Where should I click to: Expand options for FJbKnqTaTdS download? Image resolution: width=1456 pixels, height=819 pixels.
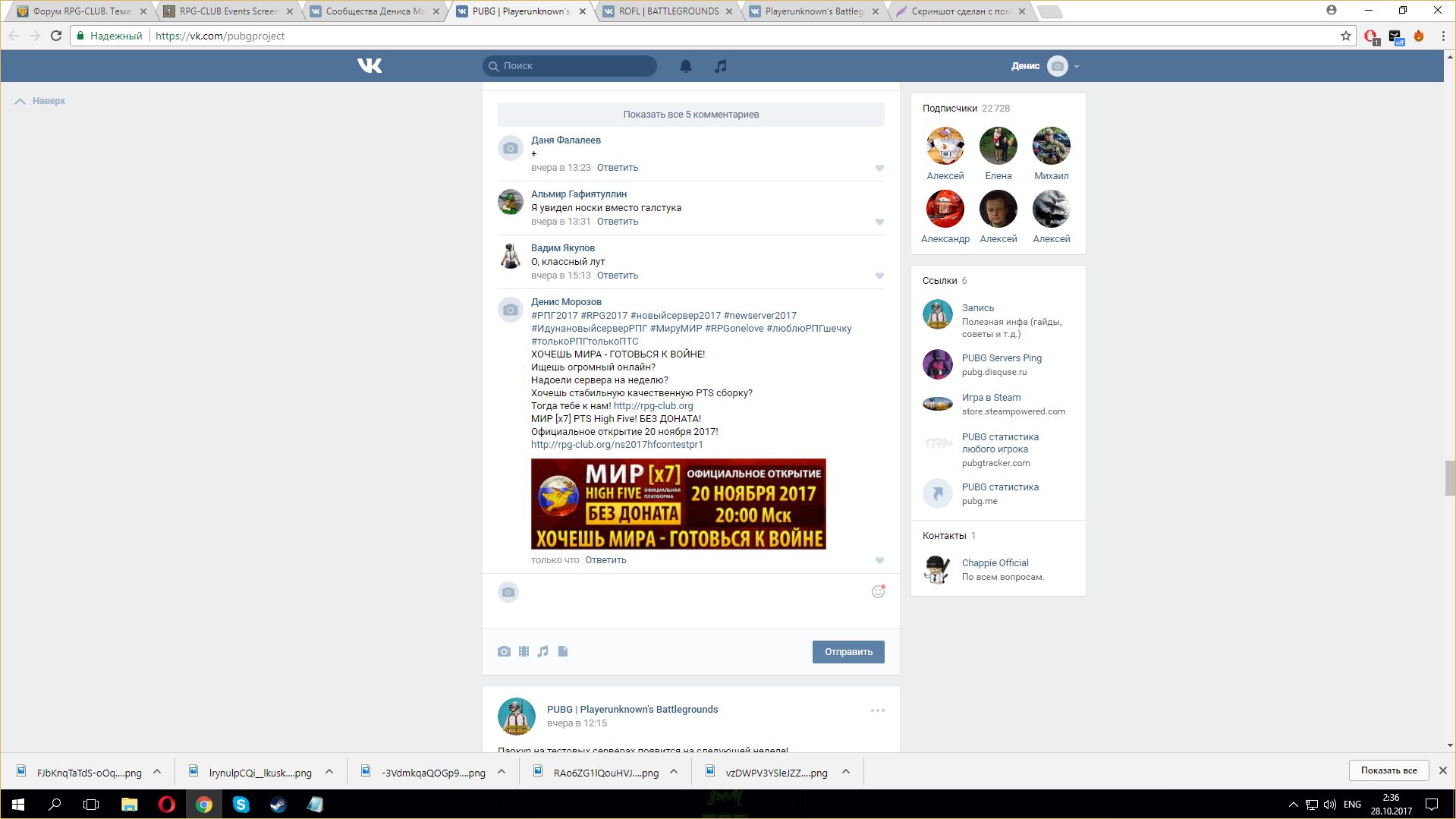[157, 772]
